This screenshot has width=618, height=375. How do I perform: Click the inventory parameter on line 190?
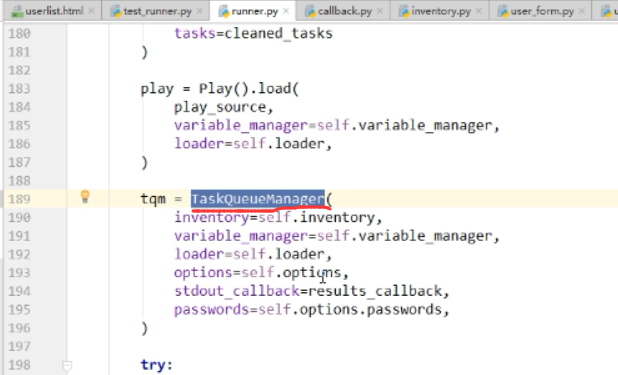pos(211,218)
